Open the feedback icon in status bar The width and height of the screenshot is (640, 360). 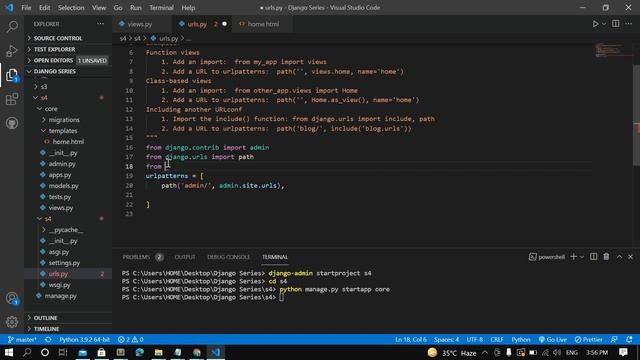614,340
